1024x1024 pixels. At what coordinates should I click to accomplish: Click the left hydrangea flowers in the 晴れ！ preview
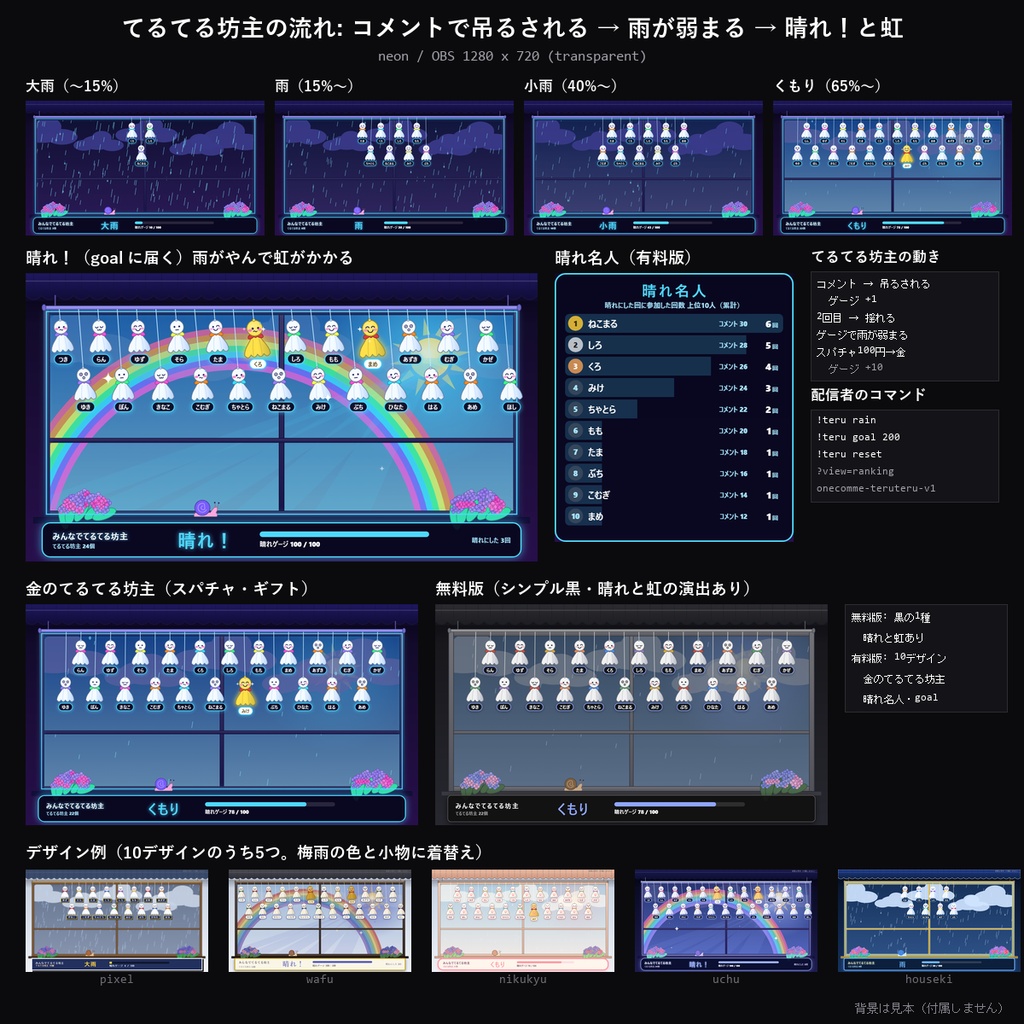[85, 506]
